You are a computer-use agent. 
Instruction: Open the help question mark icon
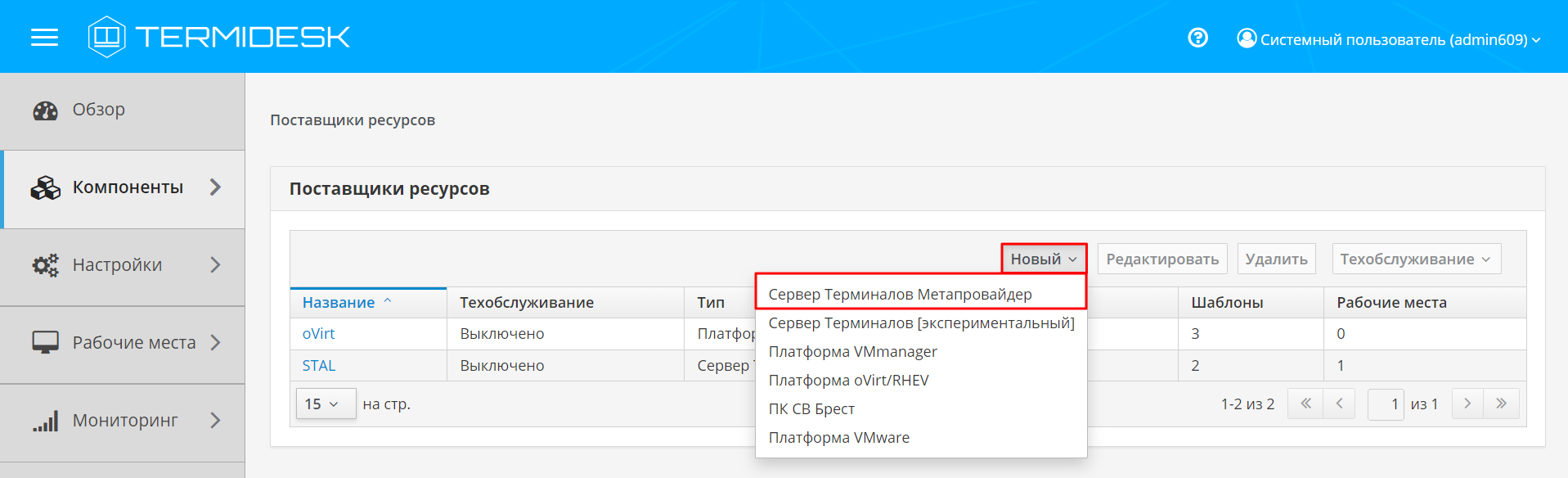(1197, 38)
